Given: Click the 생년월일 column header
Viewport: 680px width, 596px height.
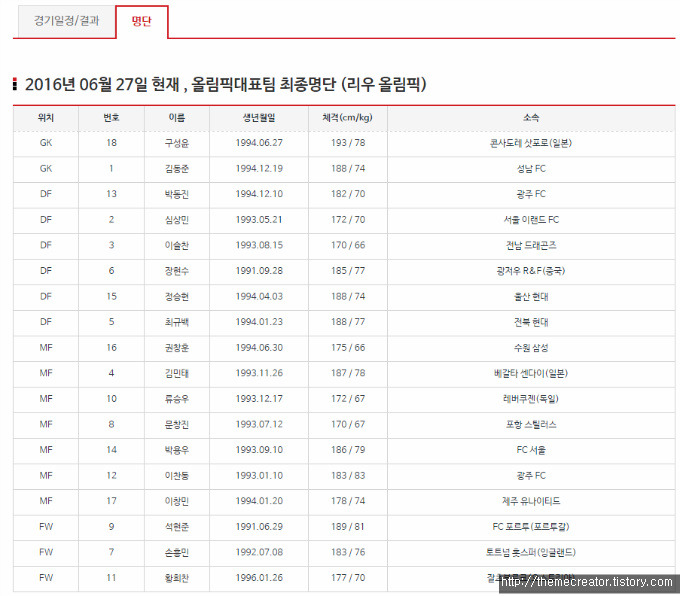Looking at the screenshot, I should [259, 118].
